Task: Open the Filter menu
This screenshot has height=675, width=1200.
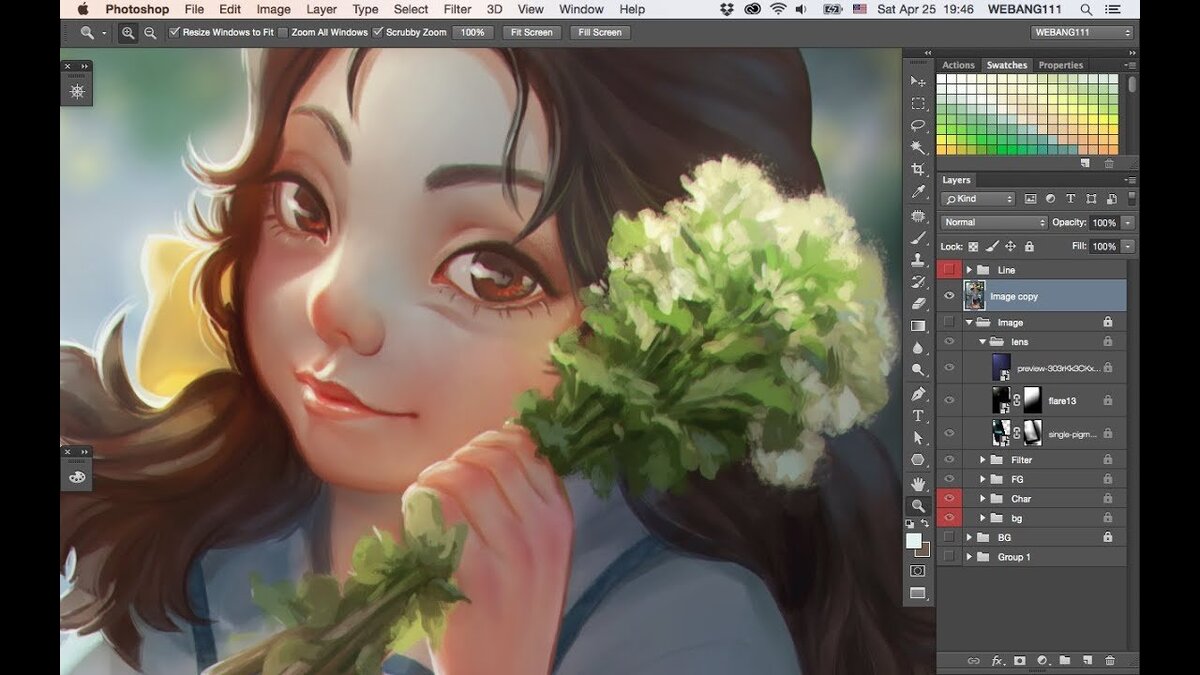Action: [x=457, y=9]
